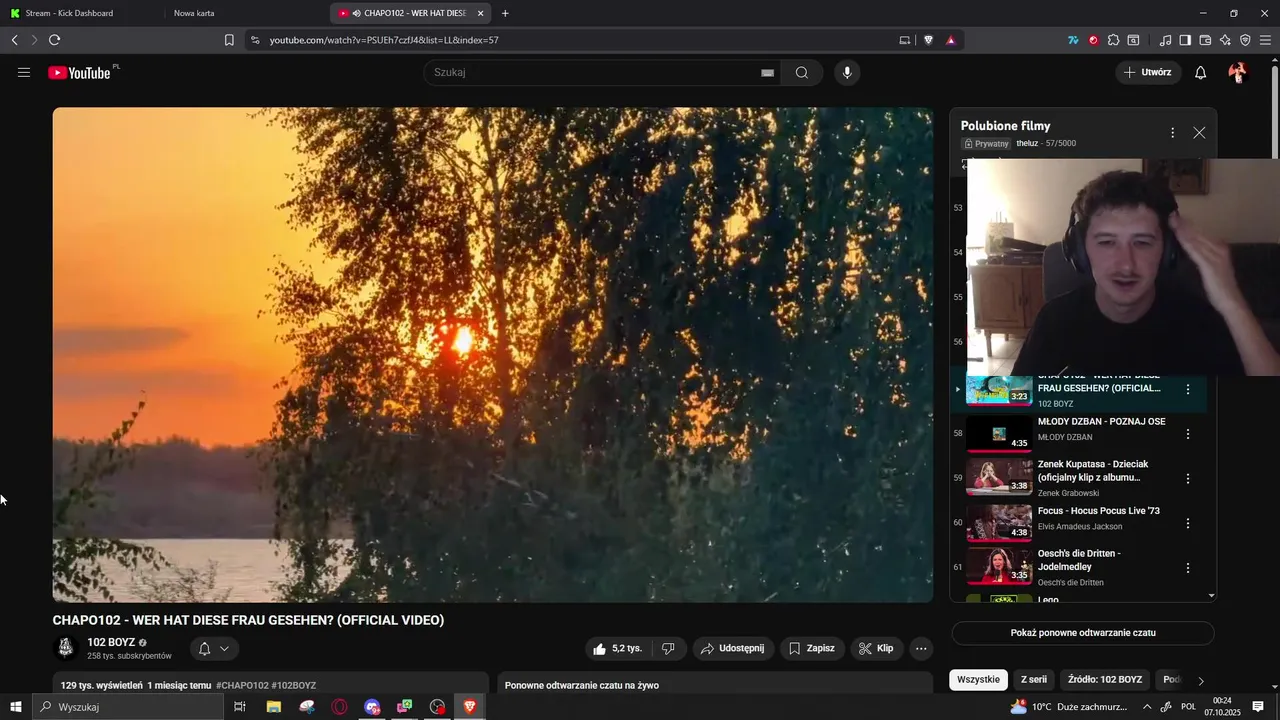Play Zenek Kupatasa - Dzieciak playlist item

[x=1080, y=478]
